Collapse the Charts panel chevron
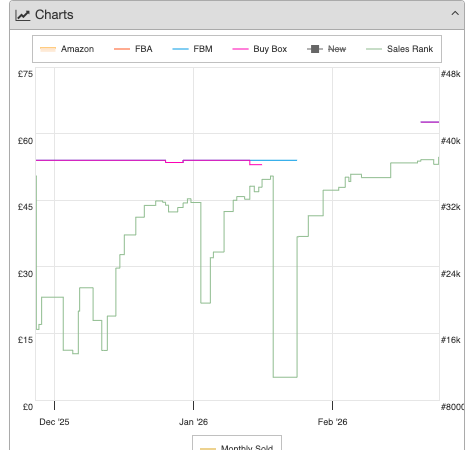The image size is (474, 450). (x=455, y=14)
